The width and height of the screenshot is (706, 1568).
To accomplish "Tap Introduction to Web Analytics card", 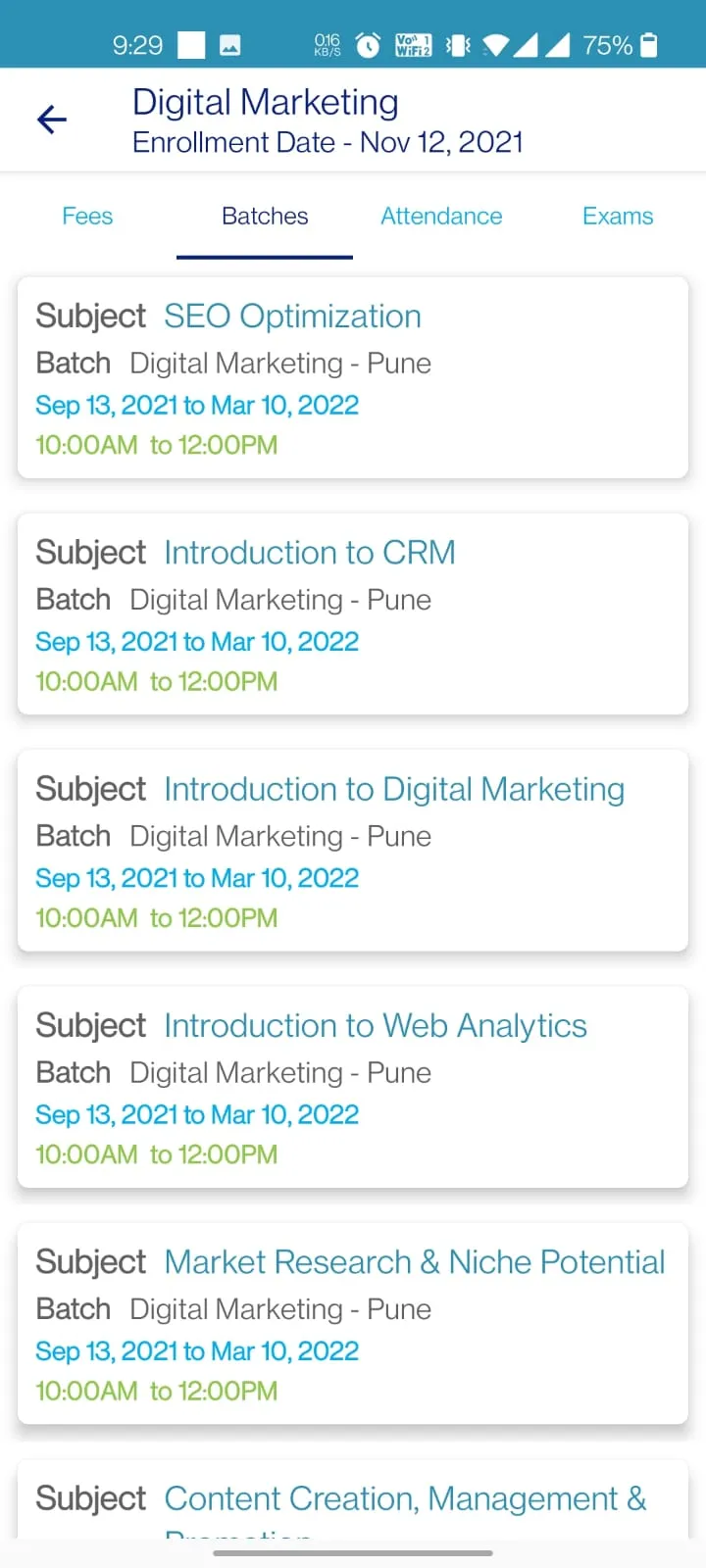I will 353,1087.
